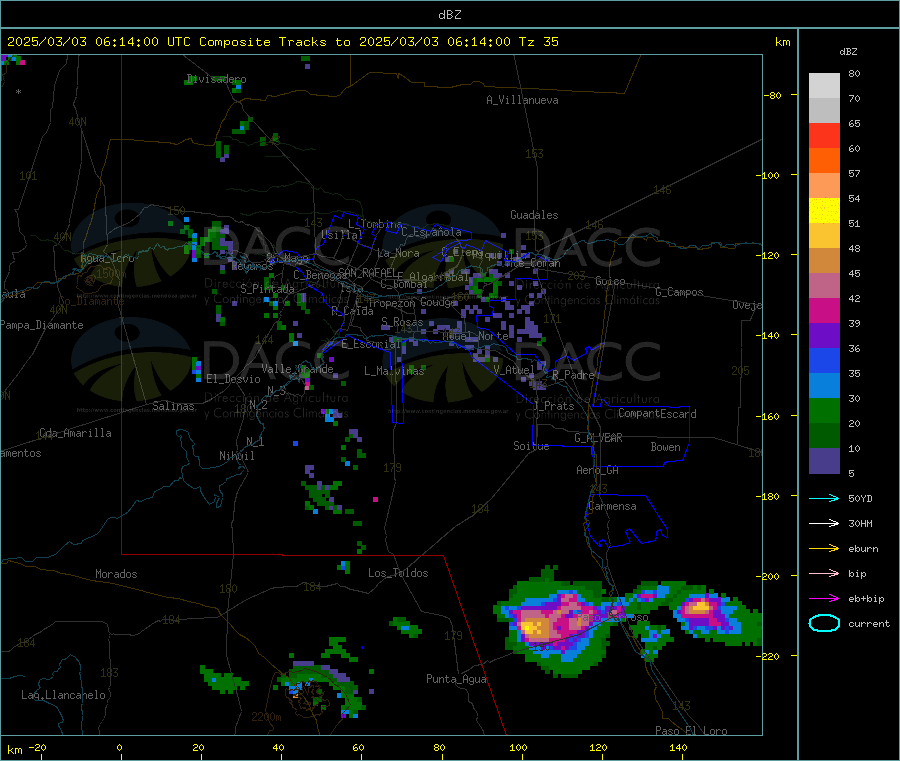Click the cyan 50YD arrow in legend
This screenshot has width=900, height=761.
(824, 498)
